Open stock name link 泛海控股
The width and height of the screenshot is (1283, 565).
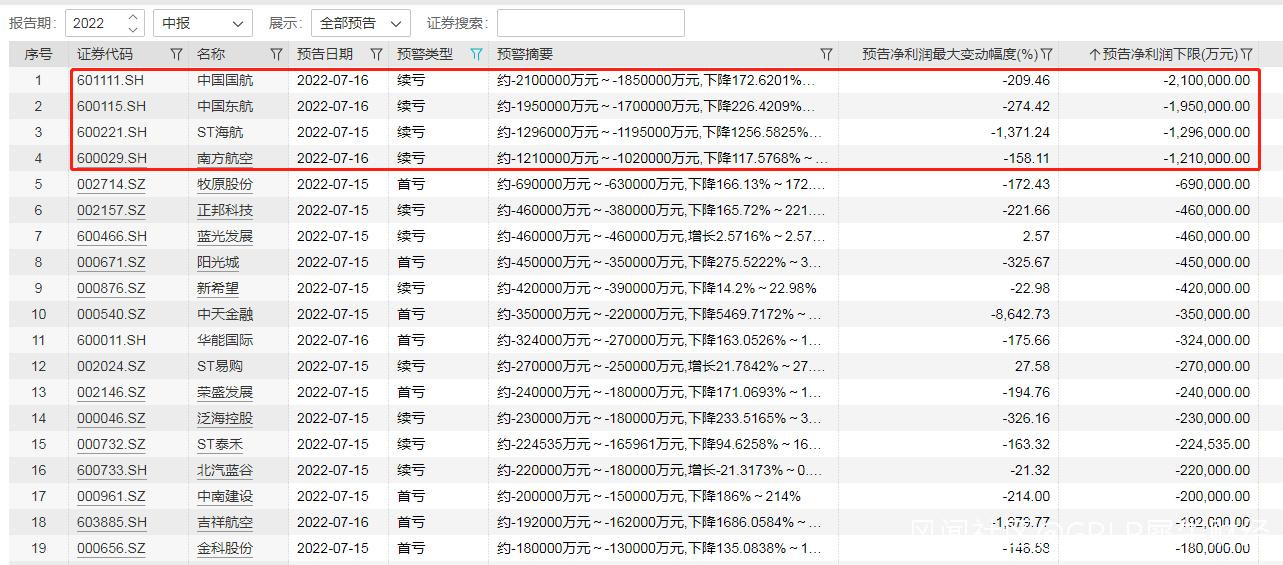[x=225, y=418]
